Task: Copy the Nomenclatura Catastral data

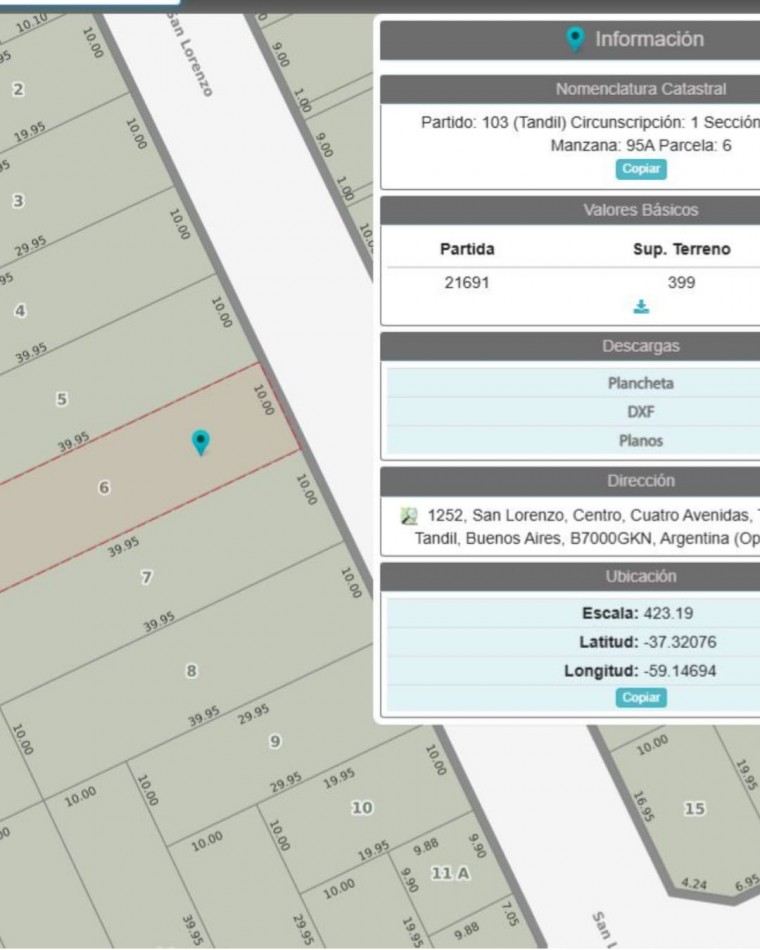Action: point(641,169)
